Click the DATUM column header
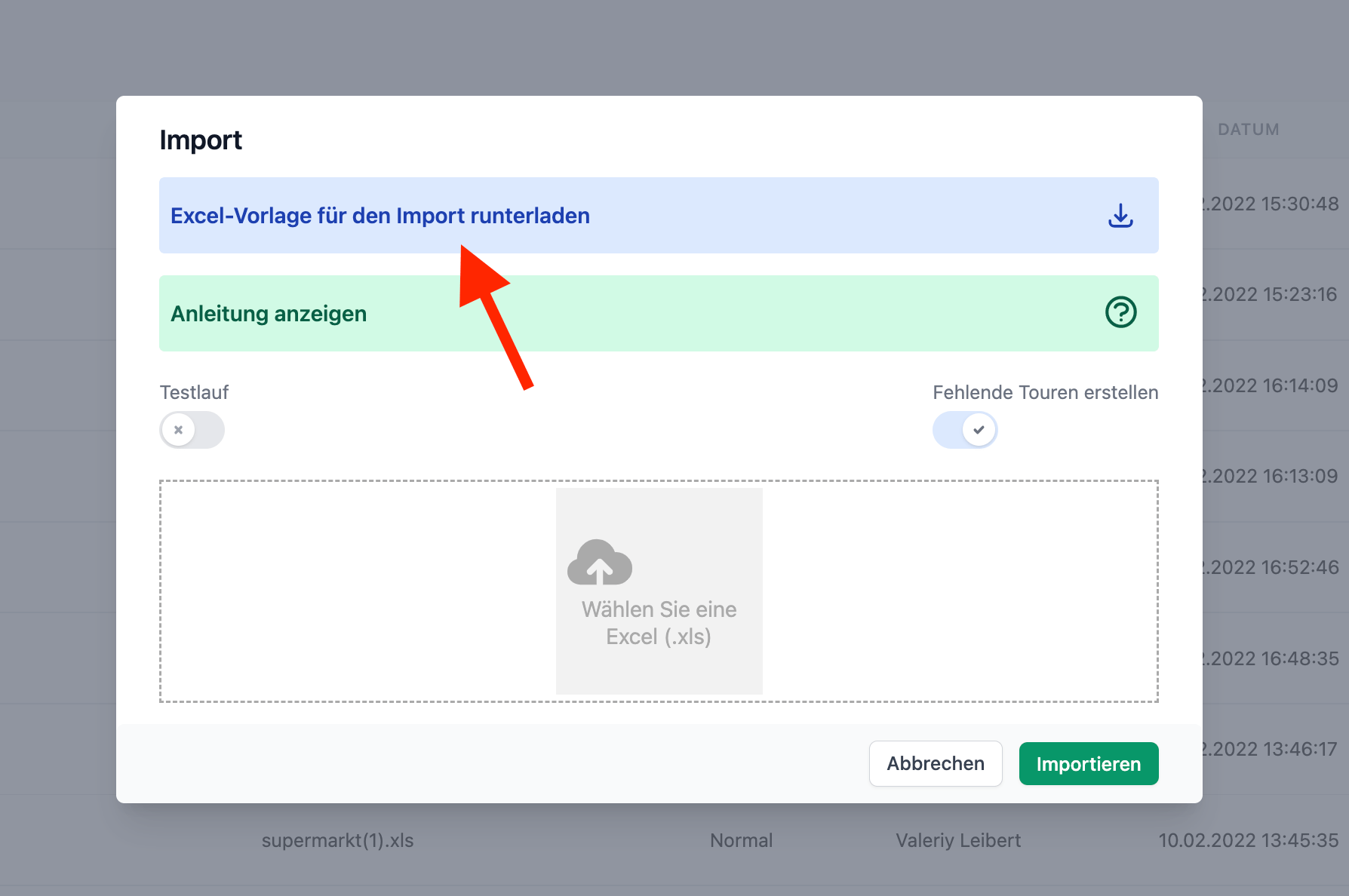Screen dimensions: 1349x896 click(x=1248, y=130)
